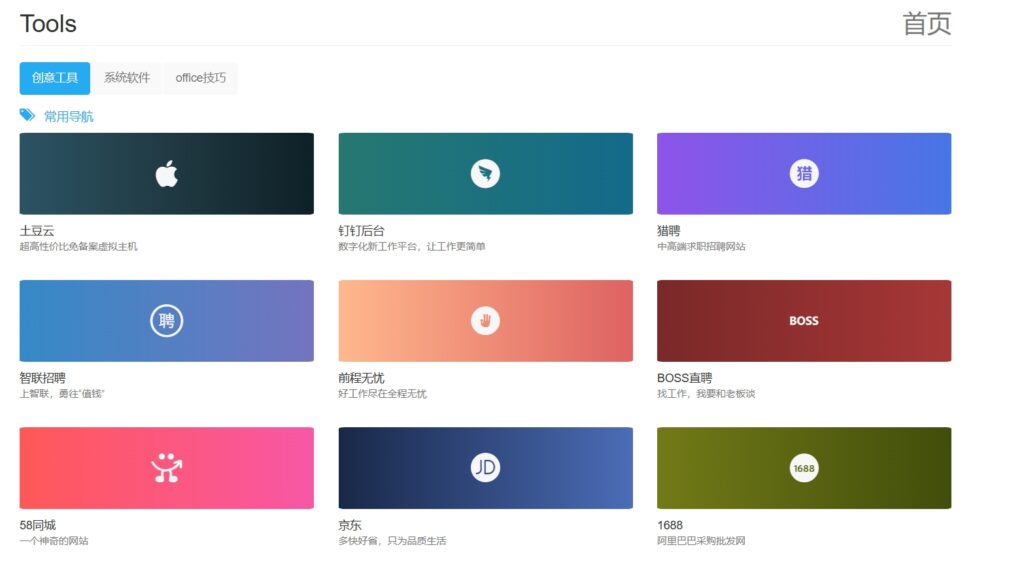Click the hand icon on 前程无忧 card
Image resolution: width=1024 pixels, height=562 pixels.
coord(485,320)
